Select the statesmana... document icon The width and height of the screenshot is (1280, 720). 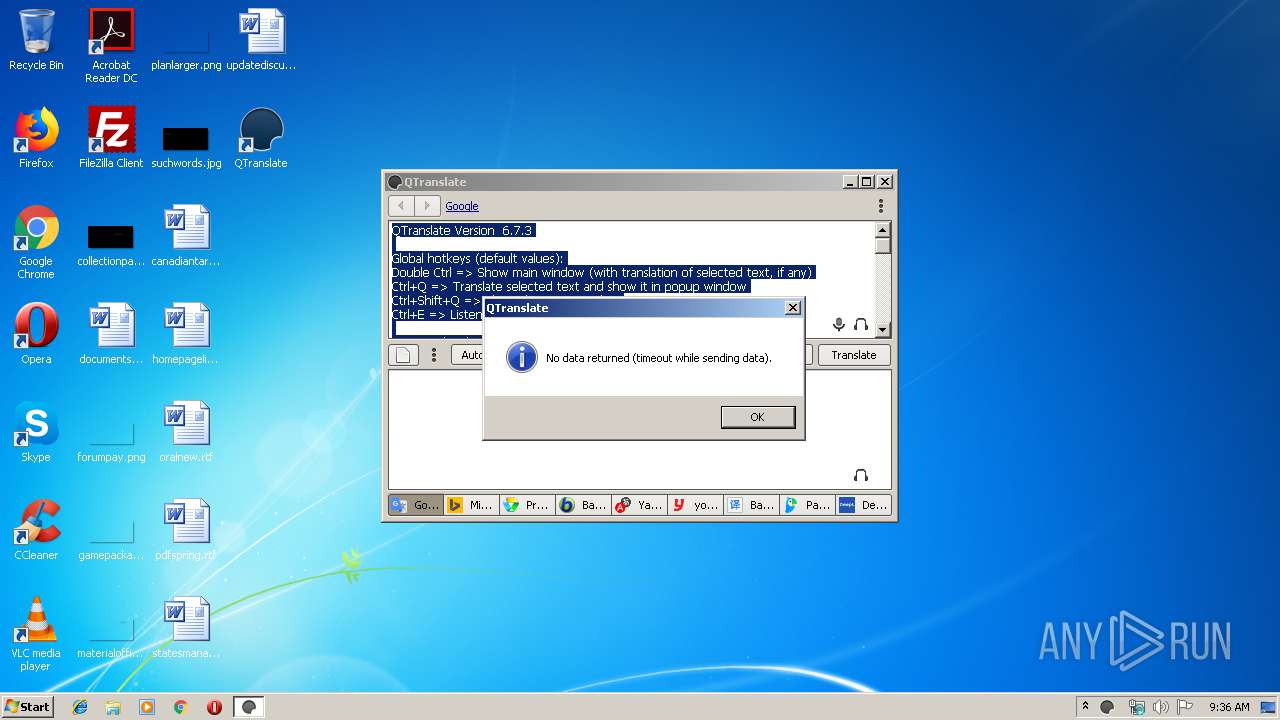point(186,628)
